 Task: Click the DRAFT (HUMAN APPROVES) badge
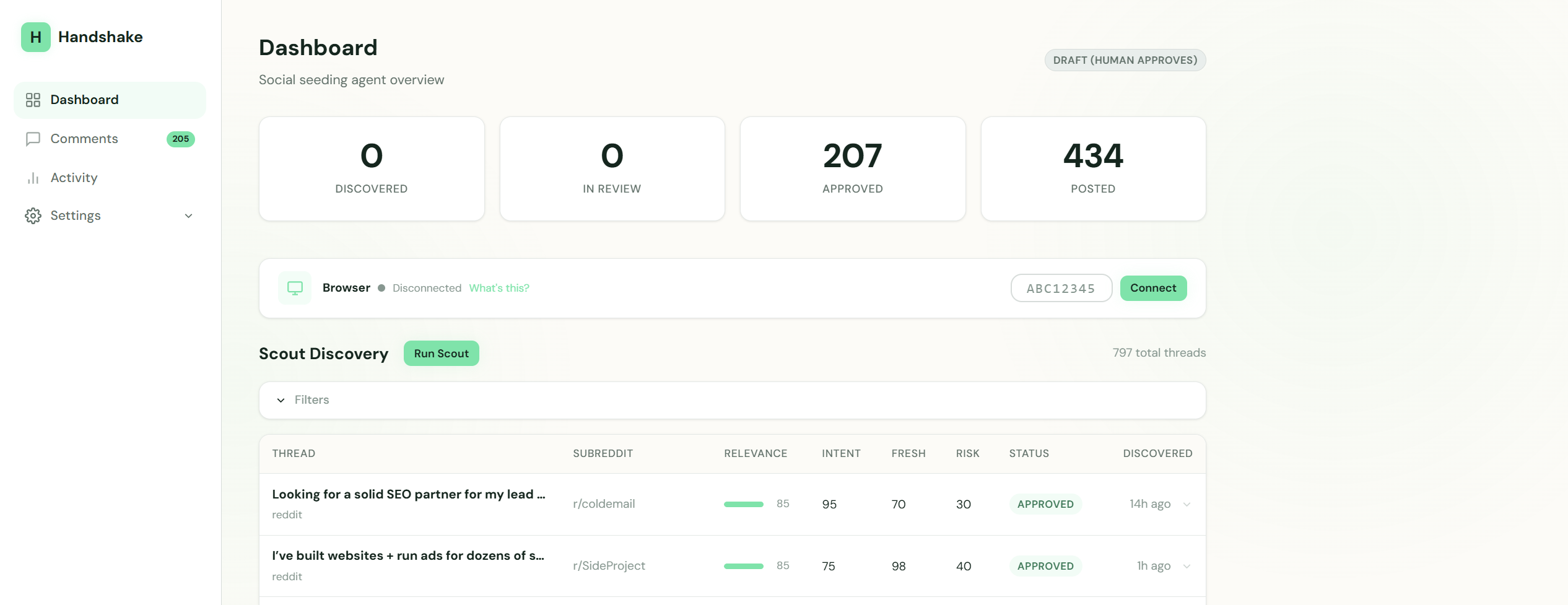(x=1125, y=59)
